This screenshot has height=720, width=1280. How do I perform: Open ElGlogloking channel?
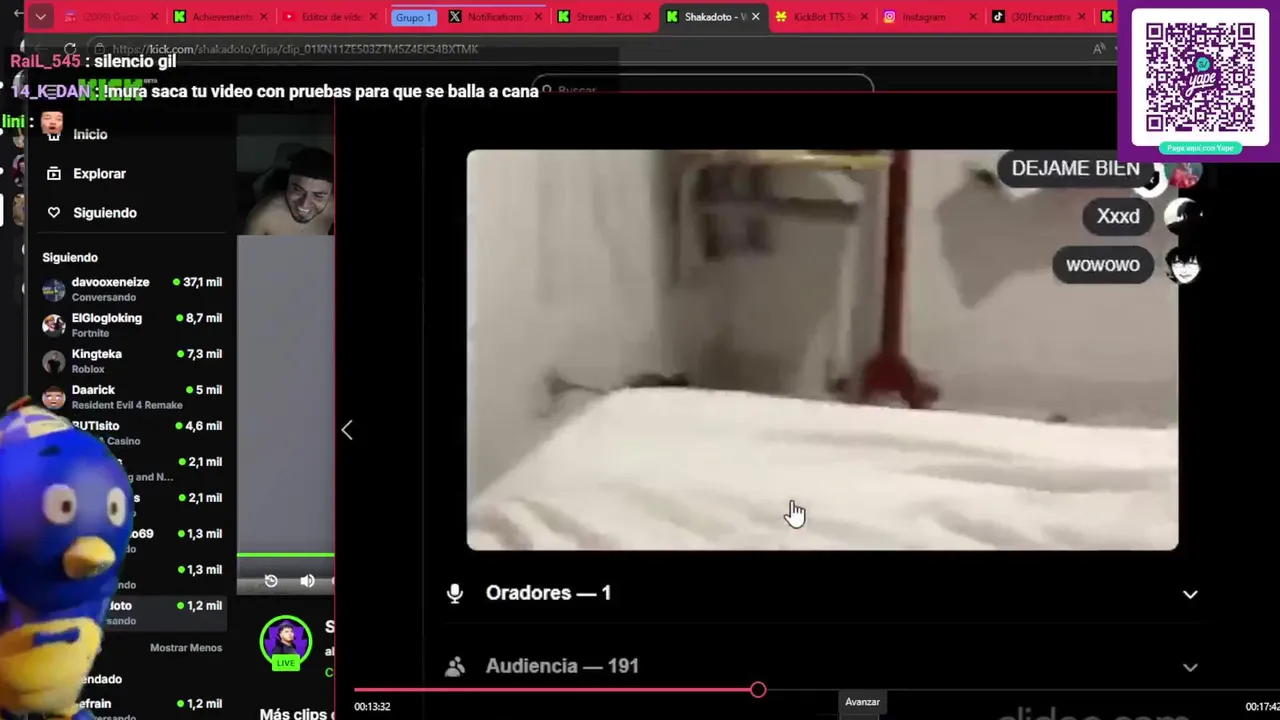click(132, 325)
